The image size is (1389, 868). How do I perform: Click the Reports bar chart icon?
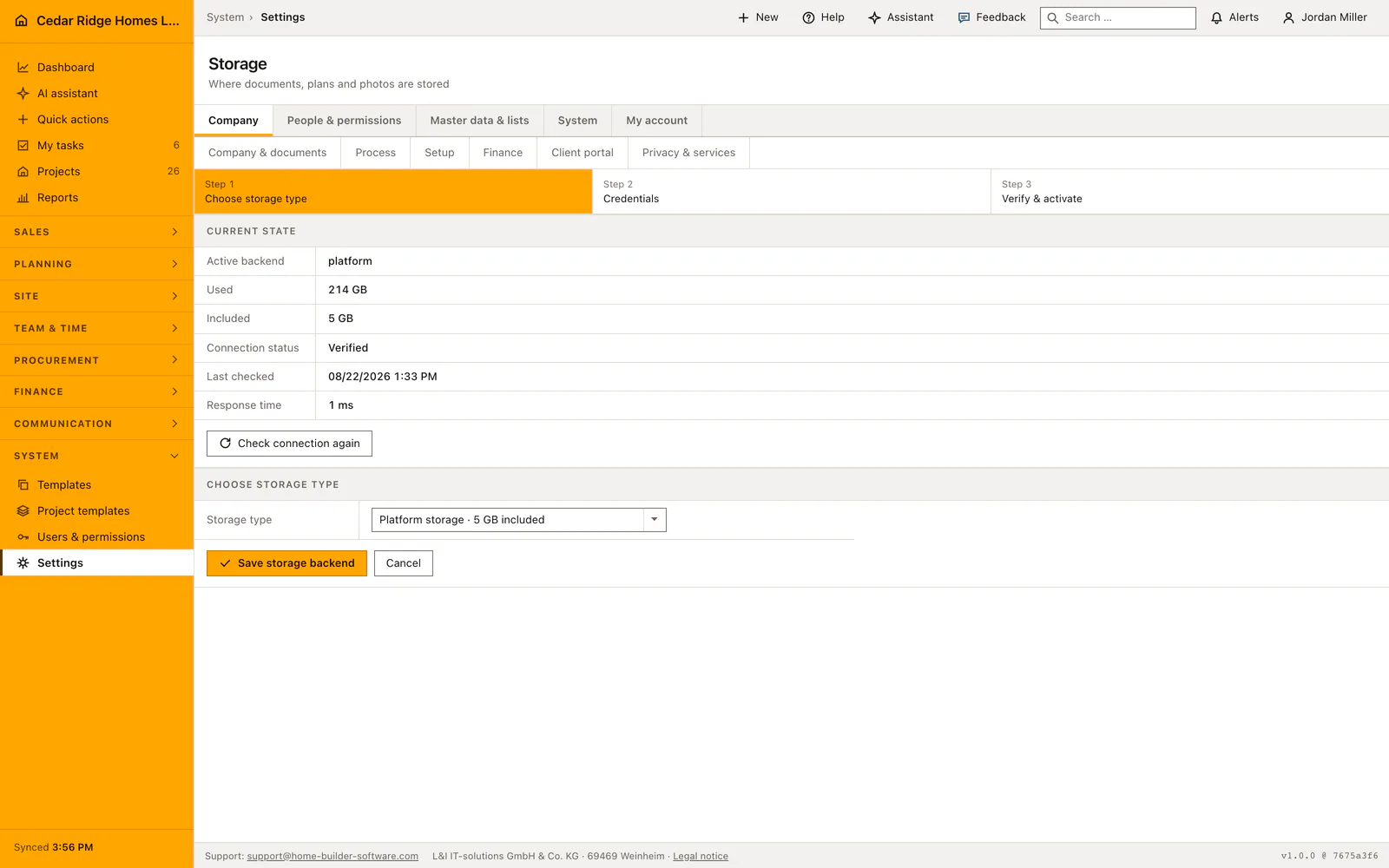pos(23,198)
